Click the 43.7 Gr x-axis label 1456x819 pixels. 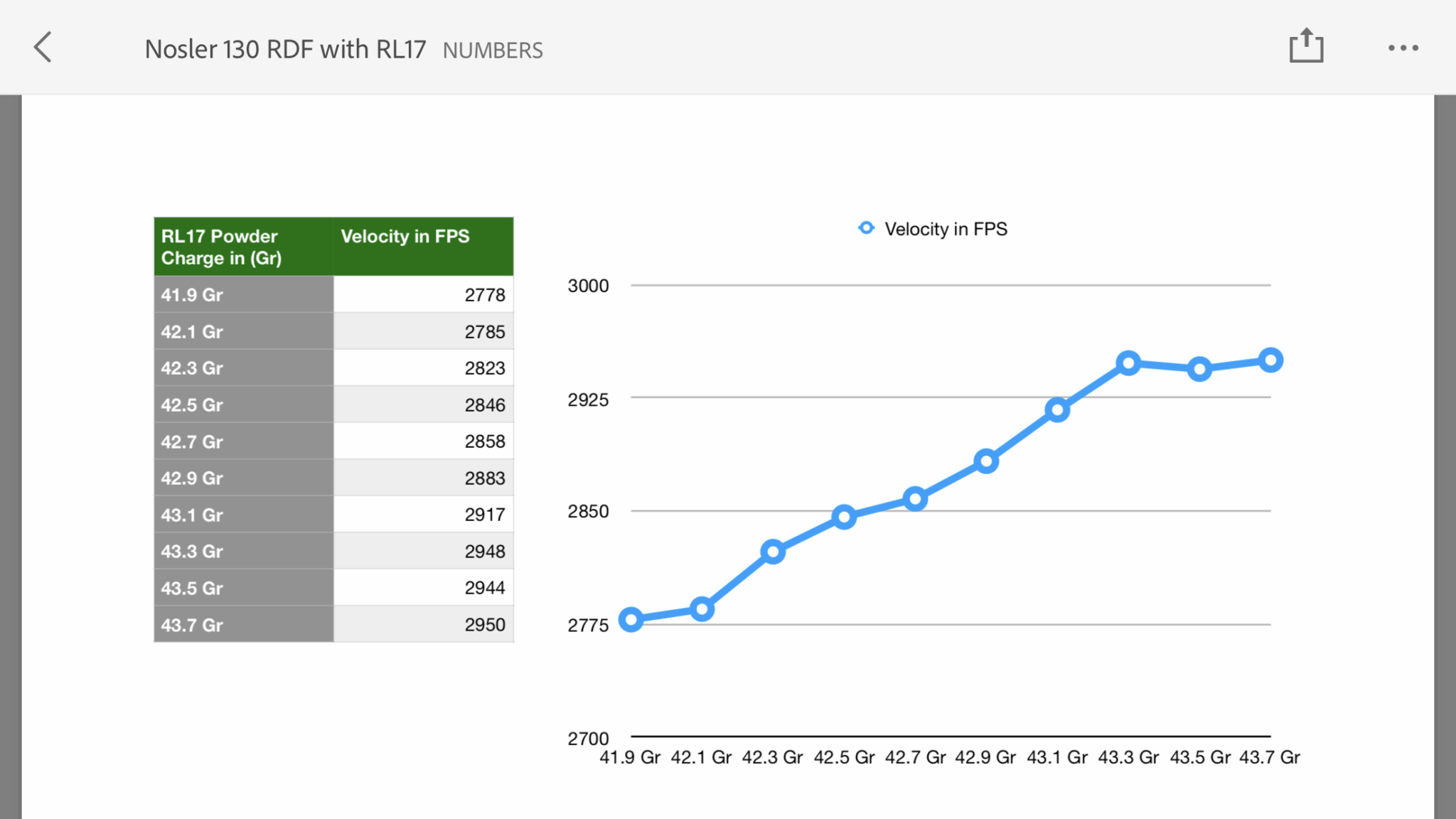(1270, 757)
